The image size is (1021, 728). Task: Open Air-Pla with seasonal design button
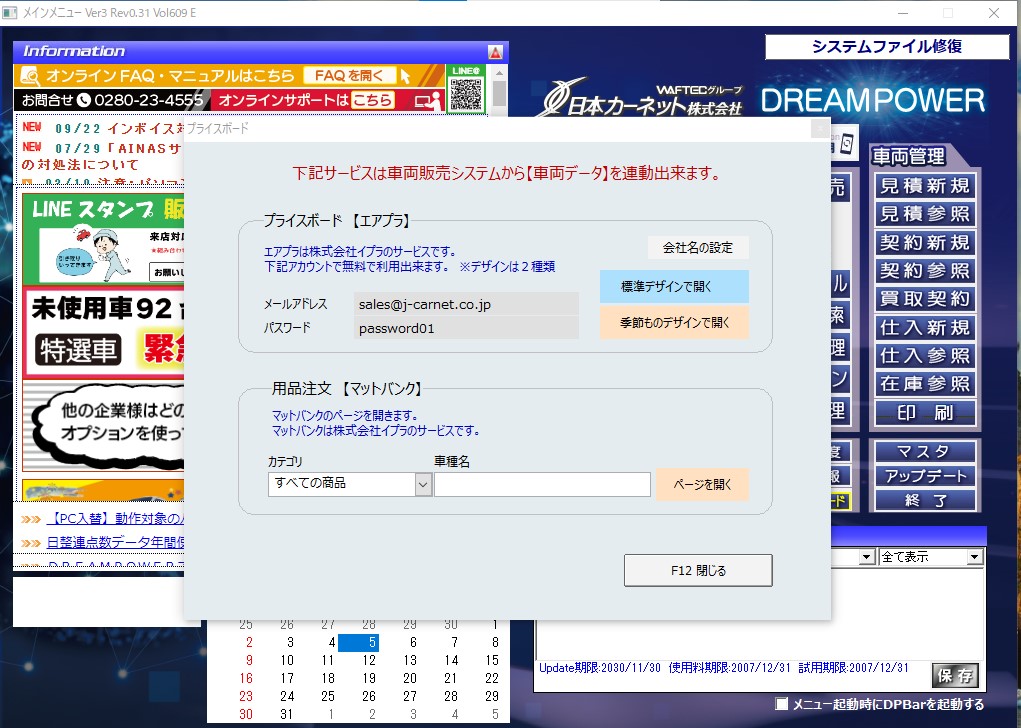(x=674, y=322)
